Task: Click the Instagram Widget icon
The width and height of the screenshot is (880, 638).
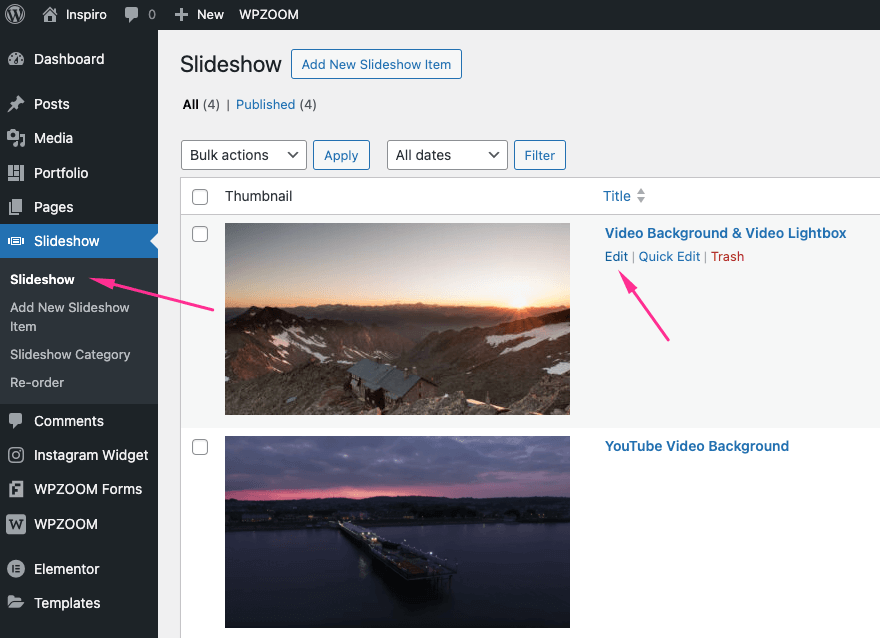Action: point(16,455)
